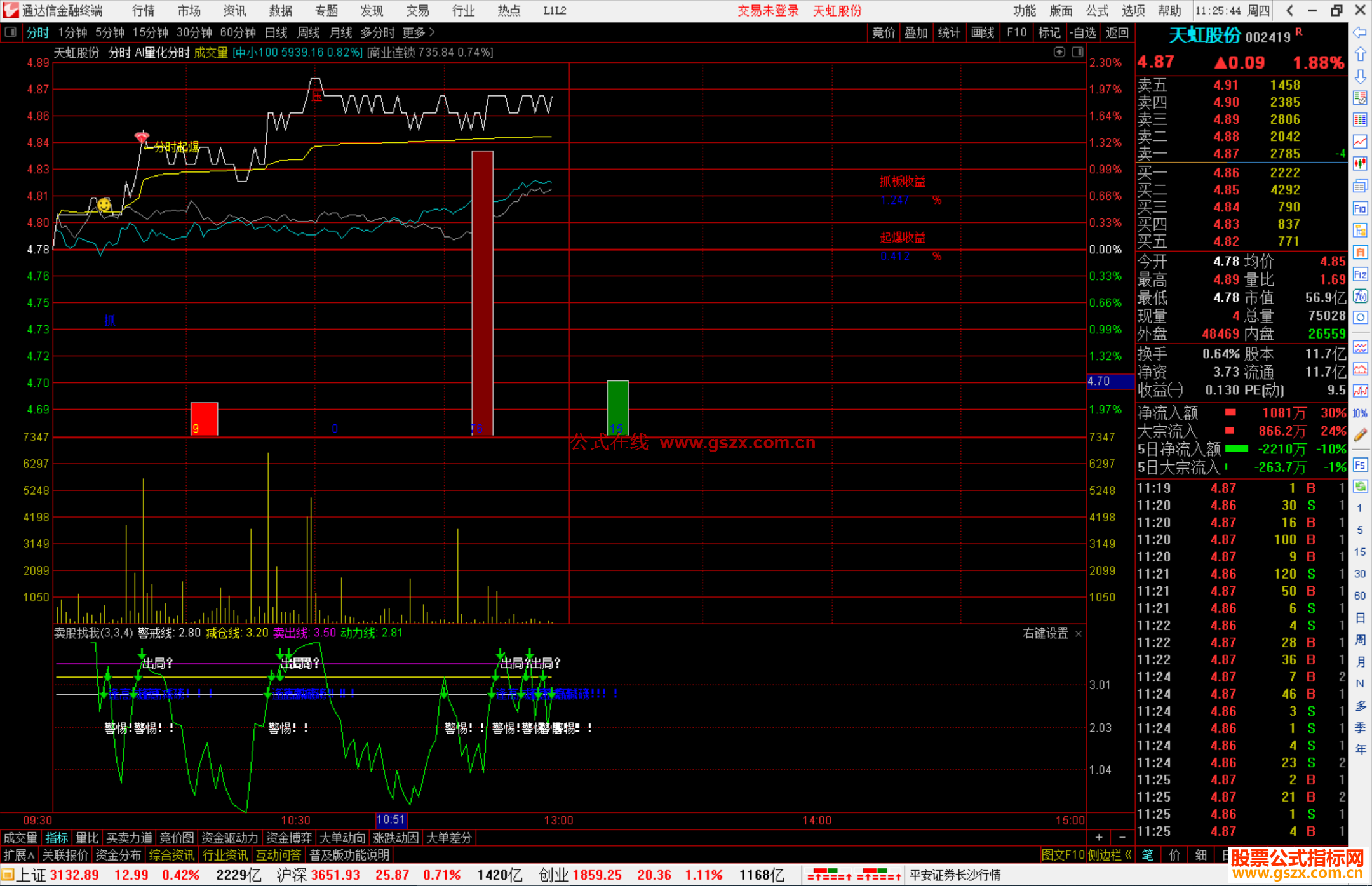The height and width of the screenshot is (886, 1372).
Task: Toggle the 叠加 overlay button
Action: click(916, 32)
